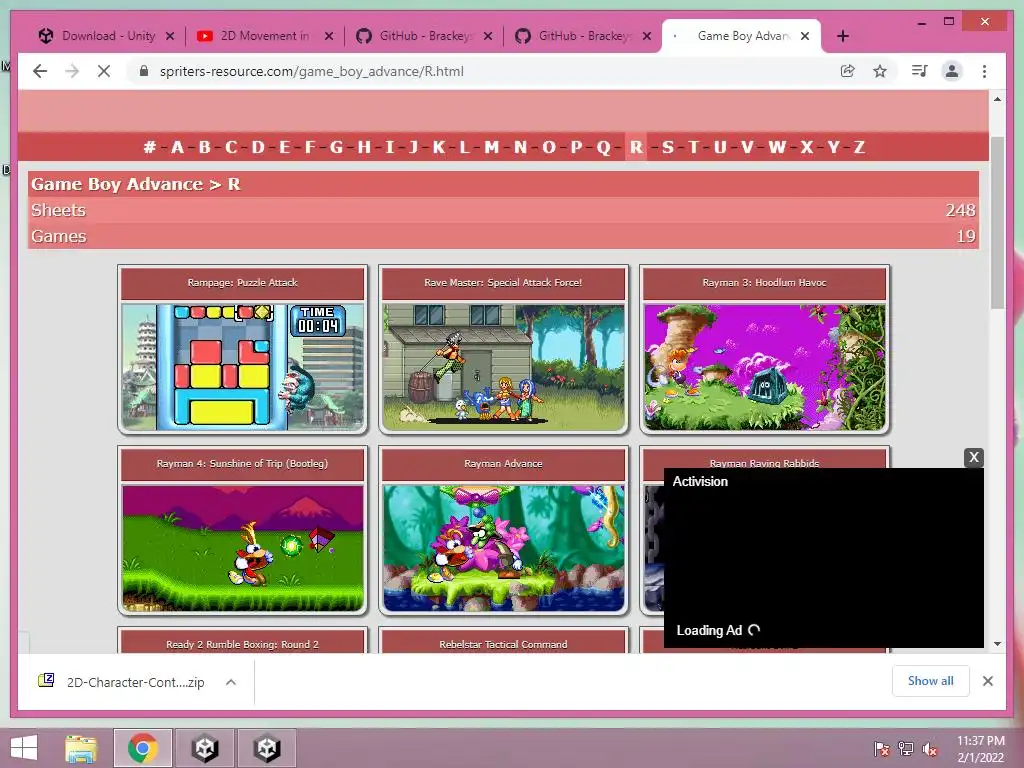Go back using the browser back arrow
Viewport: 1024px width, 768px height.
tap(40, 71)
